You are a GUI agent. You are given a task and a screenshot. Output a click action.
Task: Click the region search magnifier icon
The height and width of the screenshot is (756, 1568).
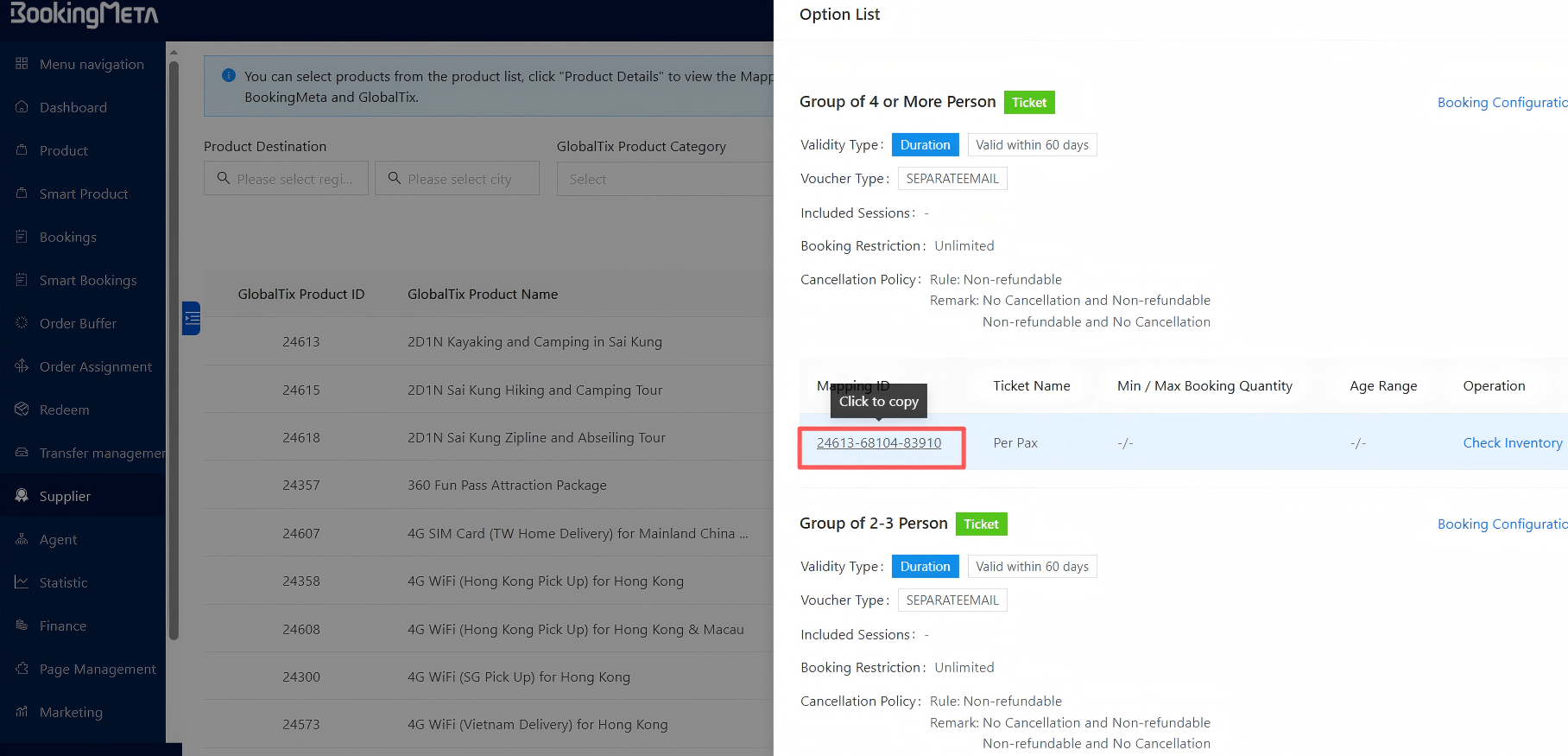coord(223,178)
